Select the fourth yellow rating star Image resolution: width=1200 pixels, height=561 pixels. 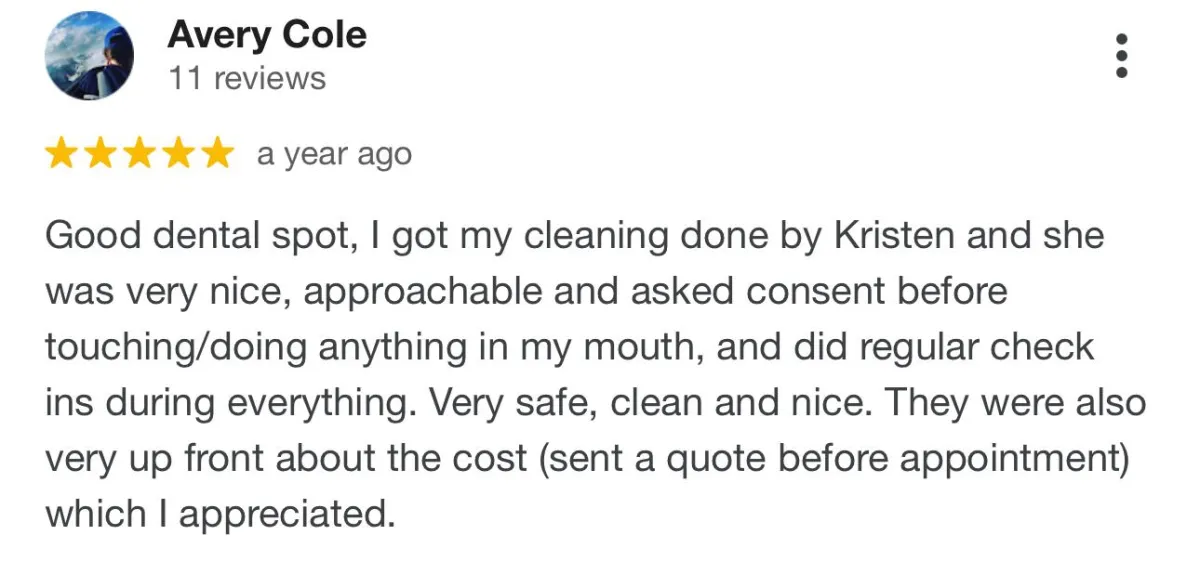(176, 154)
